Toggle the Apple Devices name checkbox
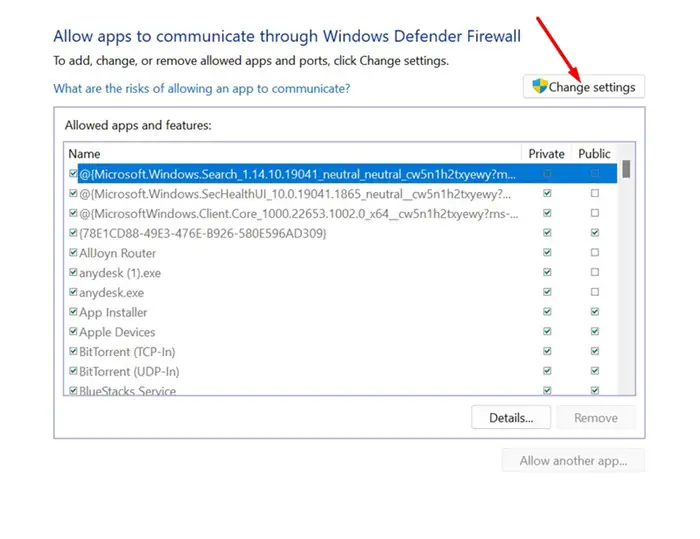Image resolution: width=700 pixels, height=539 pixels. point(72,332)
